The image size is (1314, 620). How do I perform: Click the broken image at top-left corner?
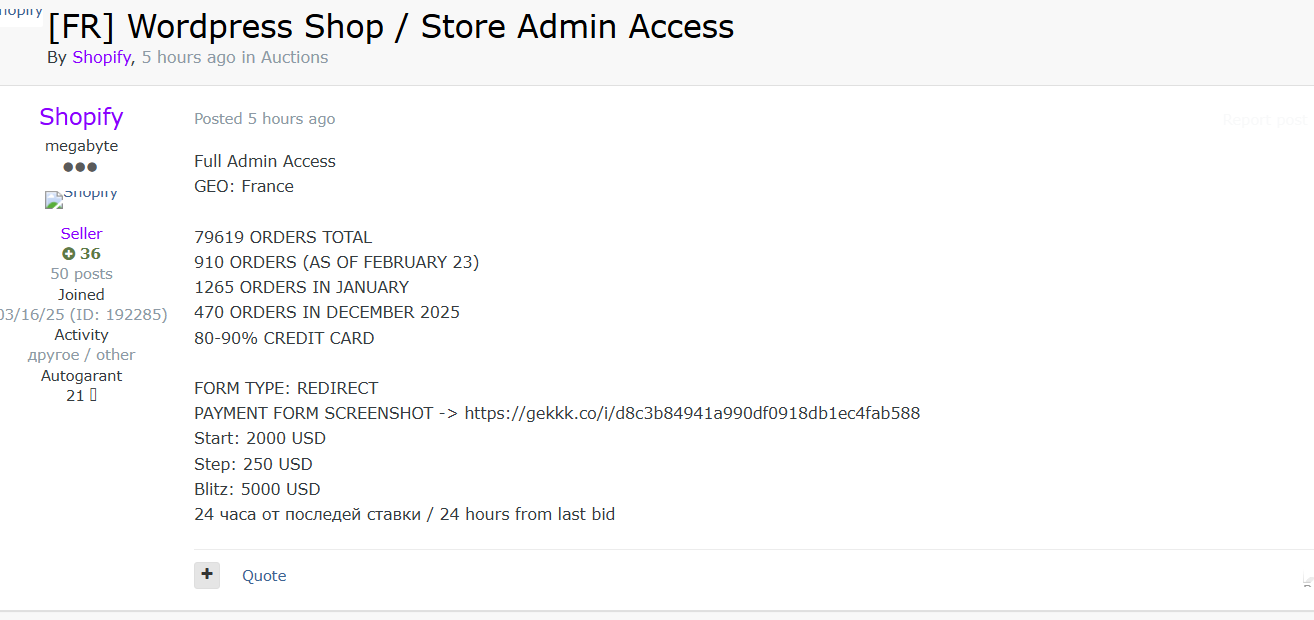tap(20, 11)
